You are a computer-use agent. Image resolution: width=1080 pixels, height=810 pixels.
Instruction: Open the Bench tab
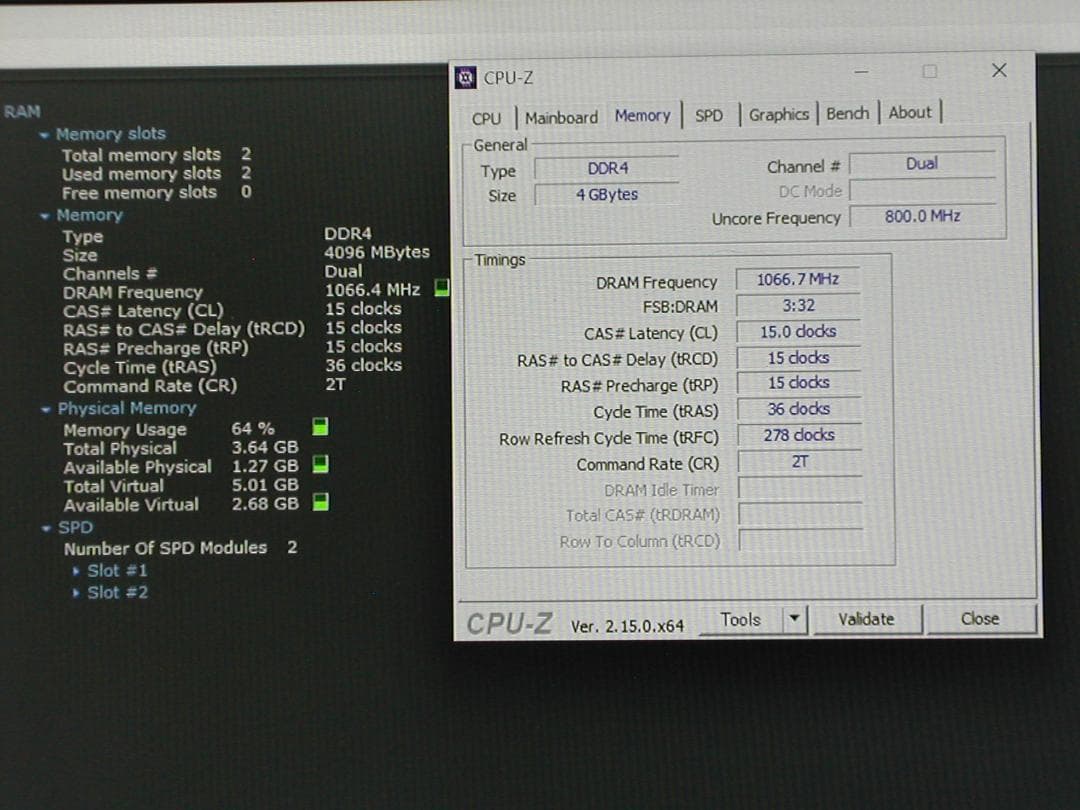(x=847, y=114)
